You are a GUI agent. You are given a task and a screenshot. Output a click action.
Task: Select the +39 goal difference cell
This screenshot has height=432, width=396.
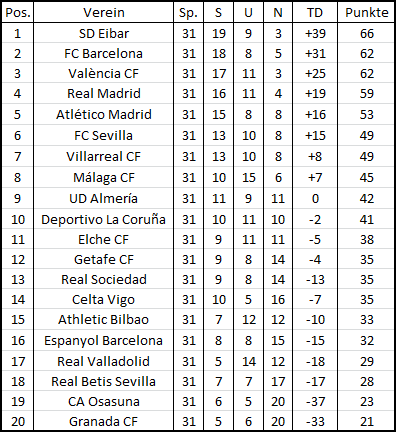315,33
